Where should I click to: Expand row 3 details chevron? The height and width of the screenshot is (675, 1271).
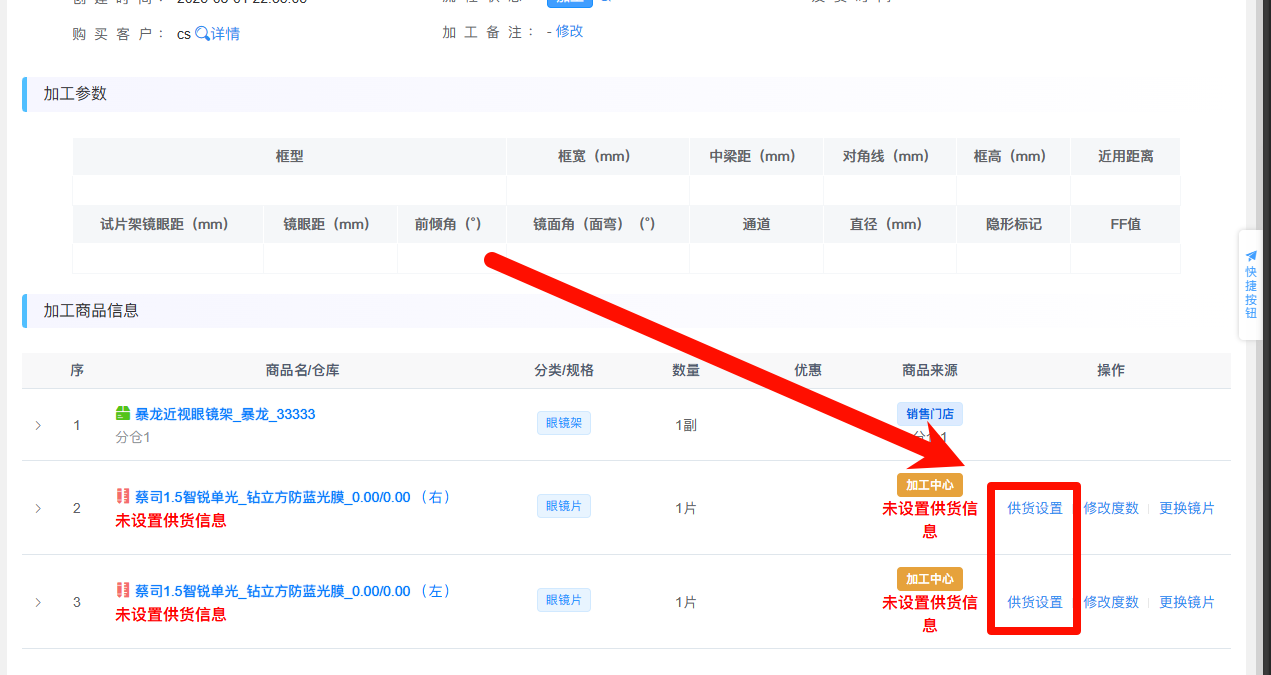(x=38, y=602)
